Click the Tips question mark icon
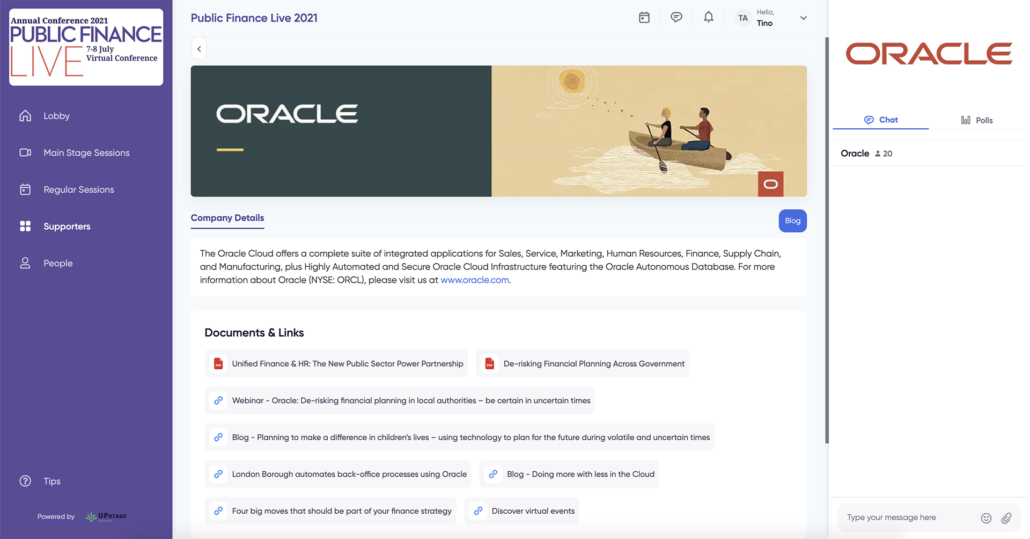1030x539 pixels. tap(25, 481)
